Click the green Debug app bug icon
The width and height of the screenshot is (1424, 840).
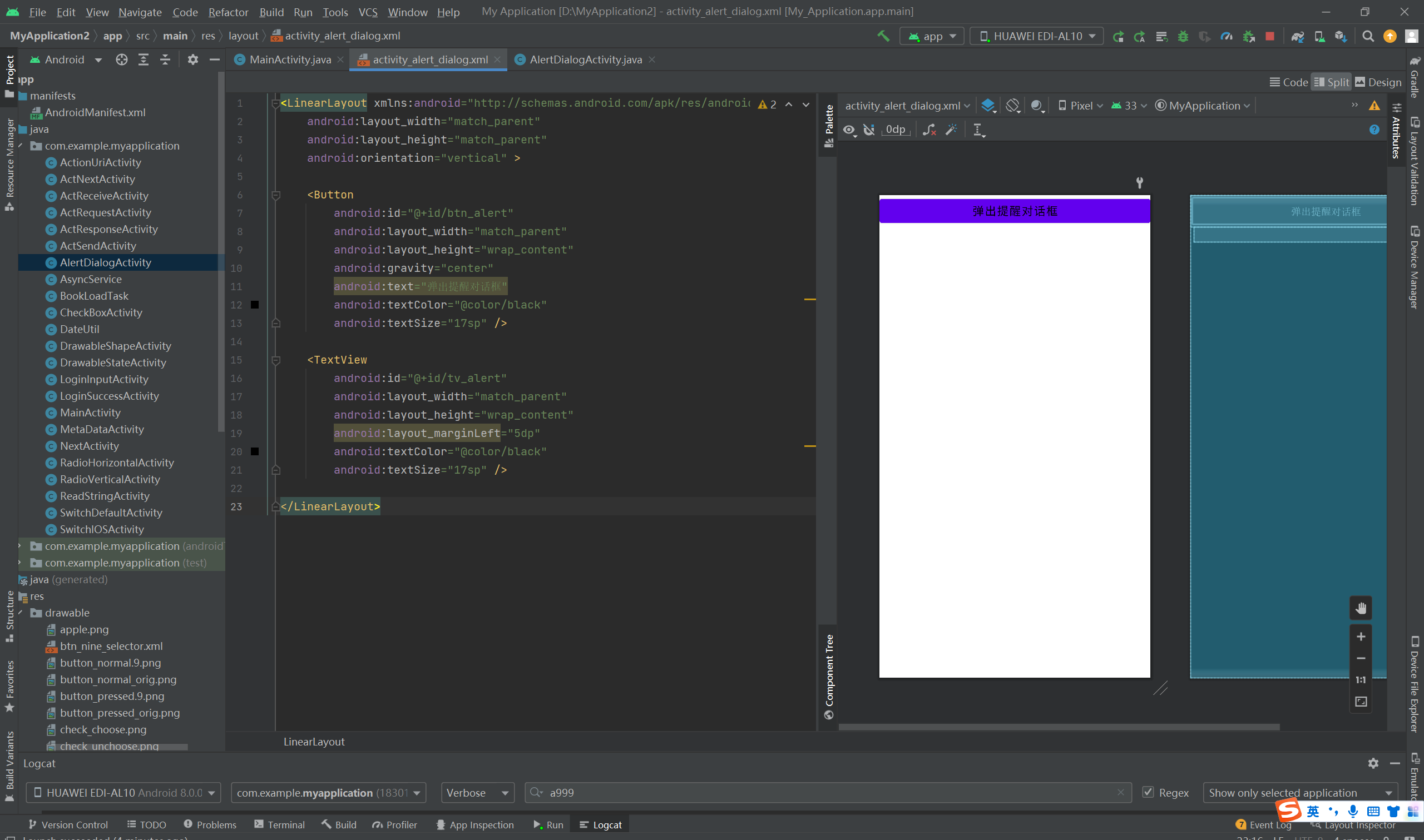point(1183,36)
